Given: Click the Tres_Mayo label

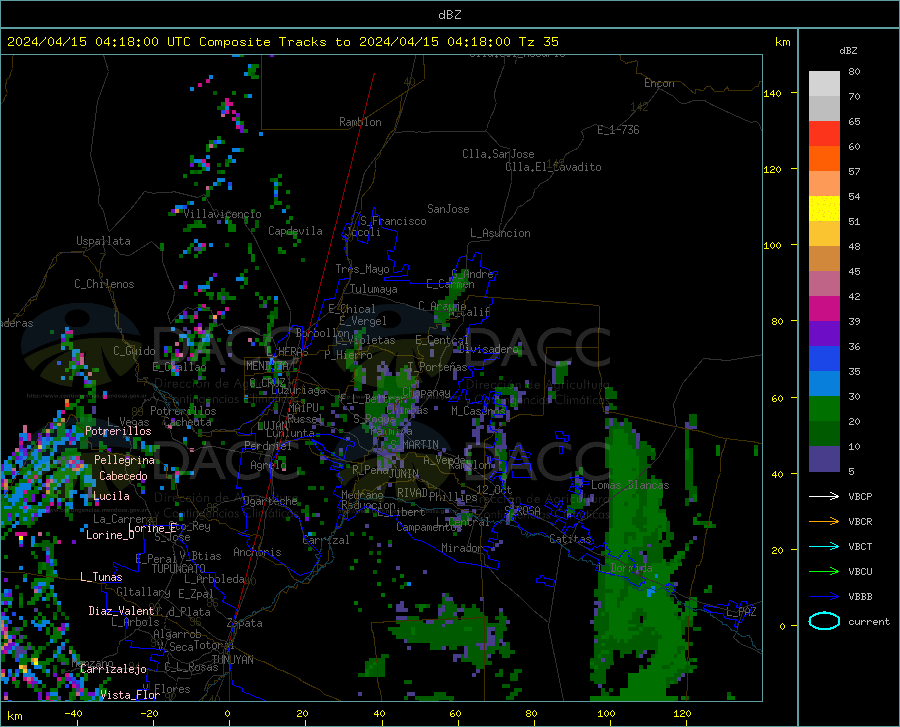Looking at the screenshot, I should (x=362, y=269).
